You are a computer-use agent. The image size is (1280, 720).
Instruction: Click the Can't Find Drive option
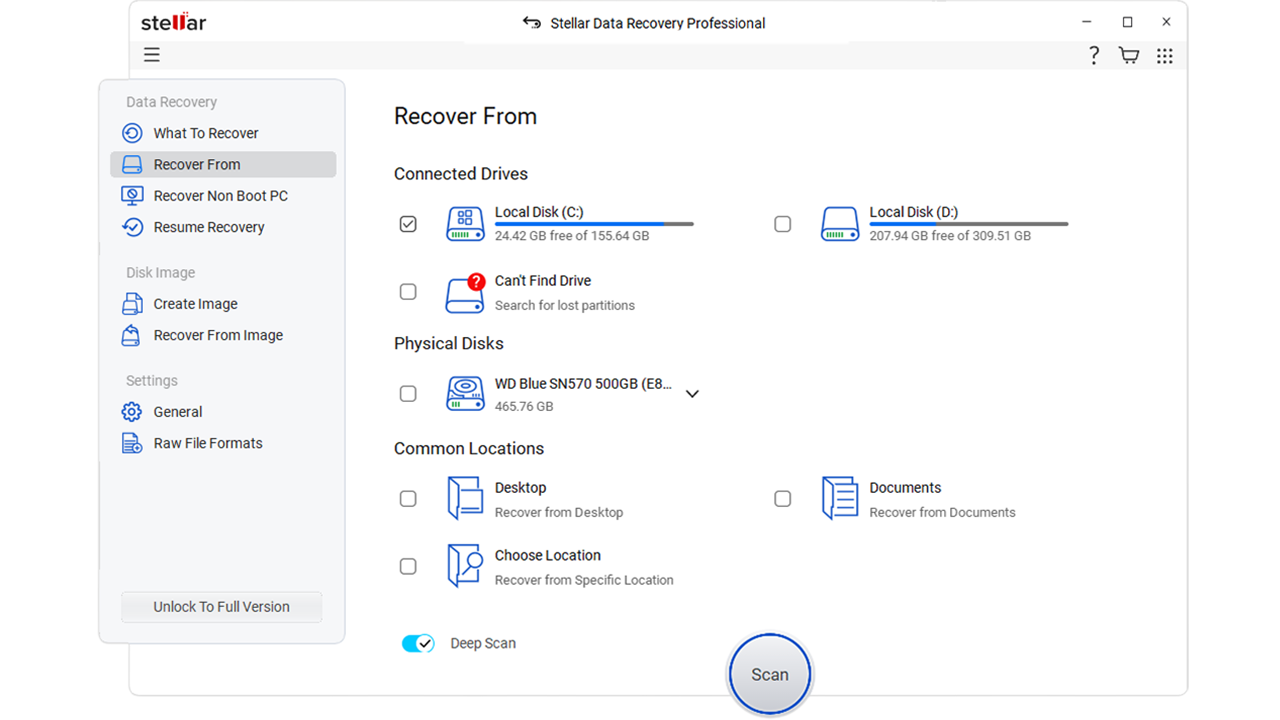pyautogui.click(x=543, y=281)
